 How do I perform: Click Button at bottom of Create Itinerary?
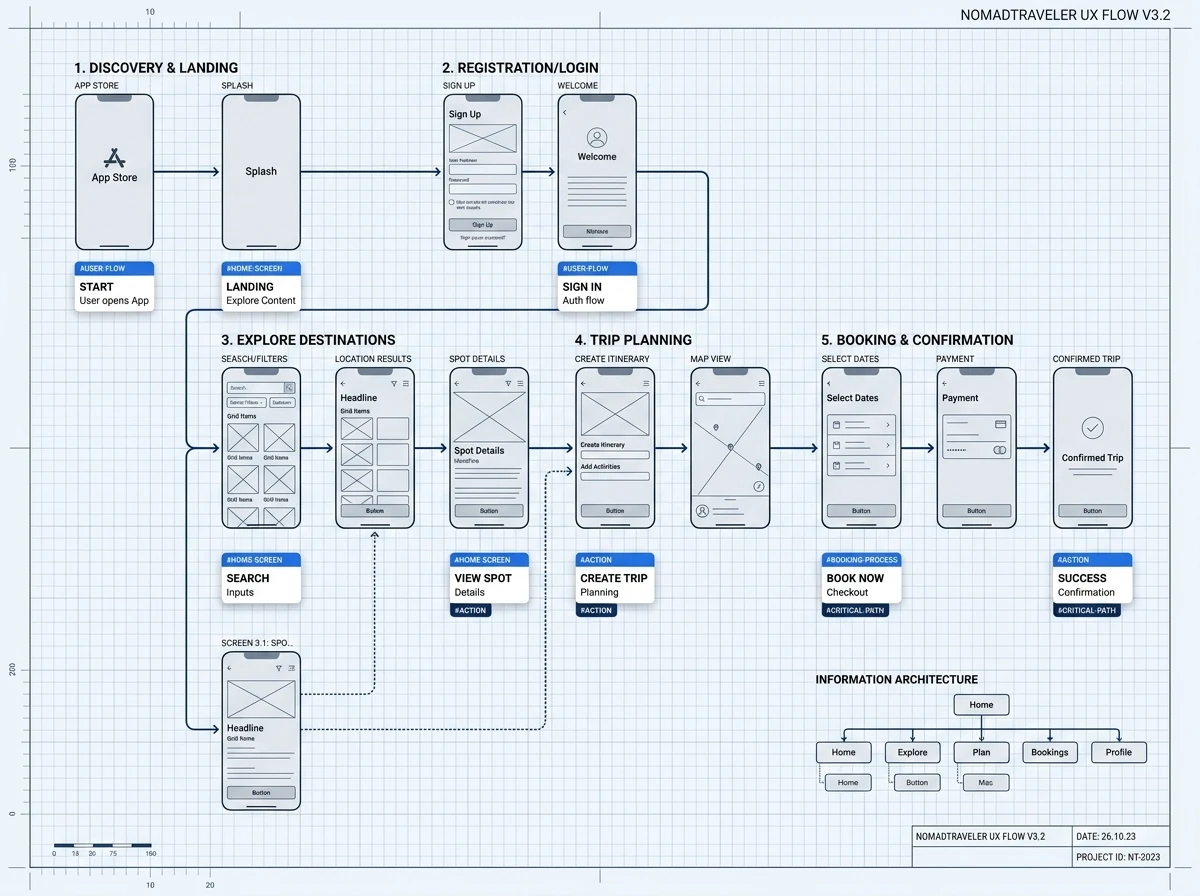coord(615,510)
